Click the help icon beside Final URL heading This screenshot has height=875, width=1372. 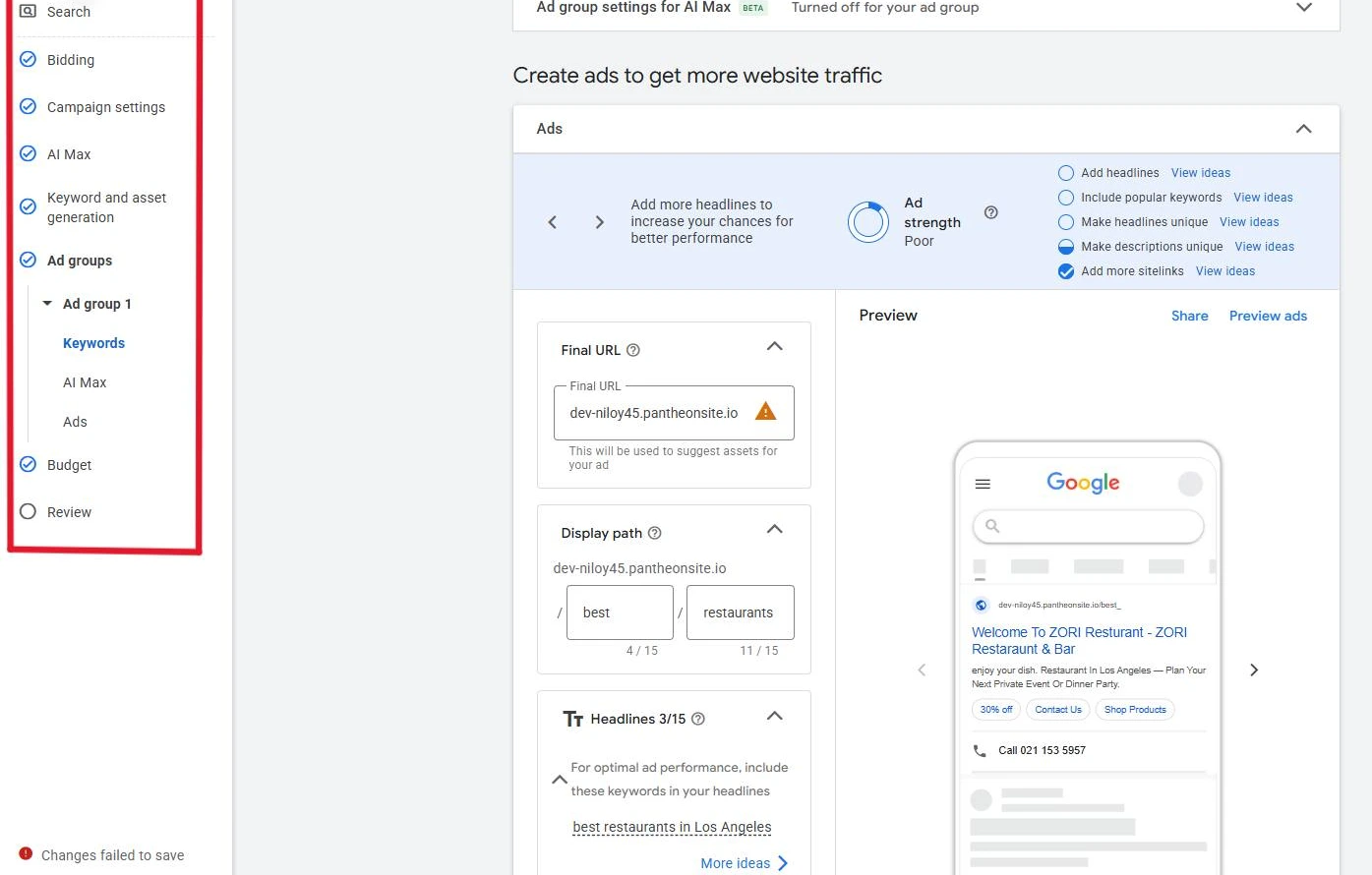[x=633, y=350]
